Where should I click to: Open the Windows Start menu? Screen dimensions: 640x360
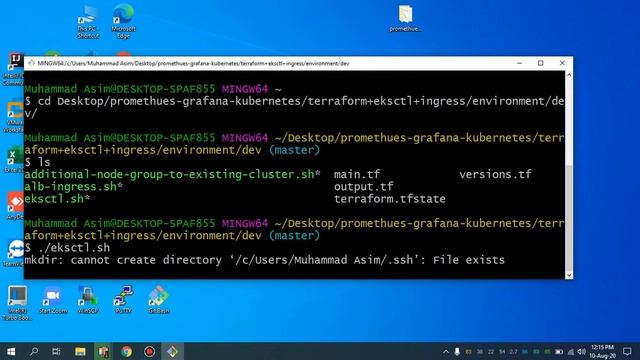[x=11, y=351]
